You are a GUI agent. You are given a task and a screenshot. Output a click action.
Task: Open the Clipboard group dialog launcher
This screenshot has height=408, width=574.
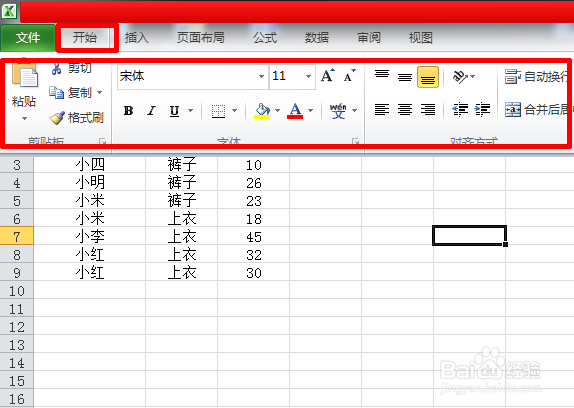[103, 141]
